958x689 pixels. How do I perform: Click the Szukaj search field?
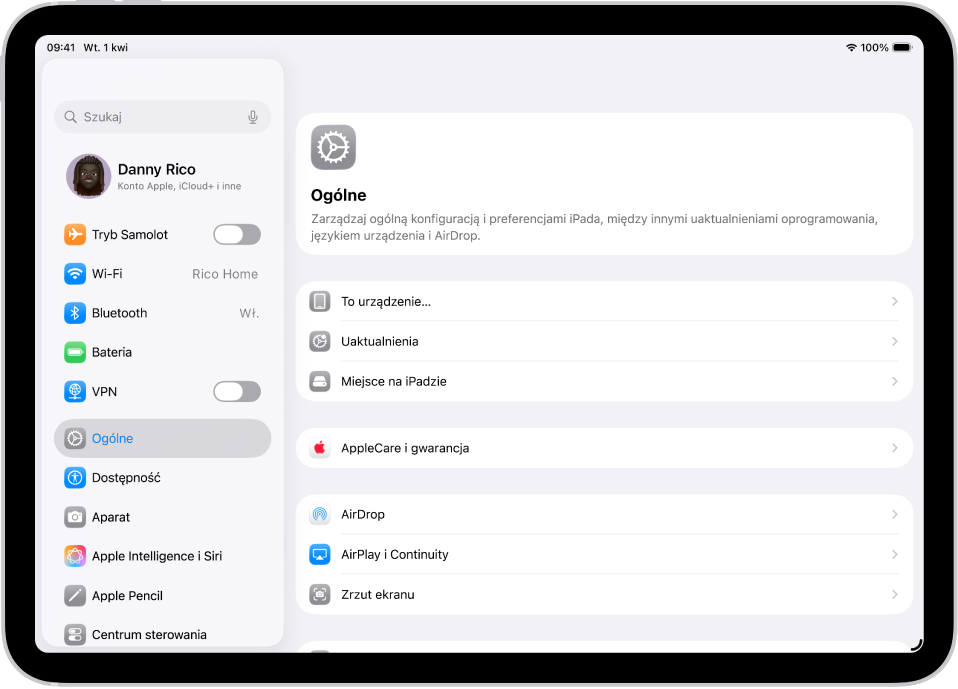[163, 117]
